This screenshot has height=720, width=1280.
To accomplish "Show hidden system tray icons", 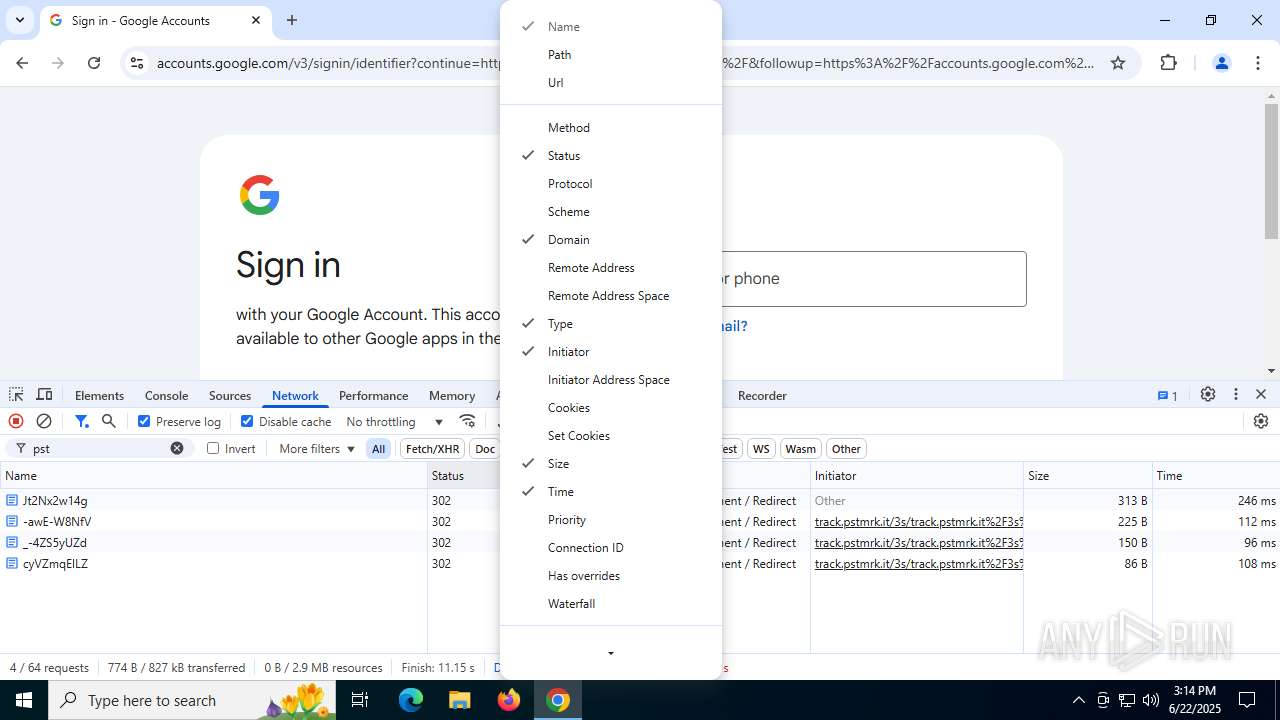I will [1078, 700].
